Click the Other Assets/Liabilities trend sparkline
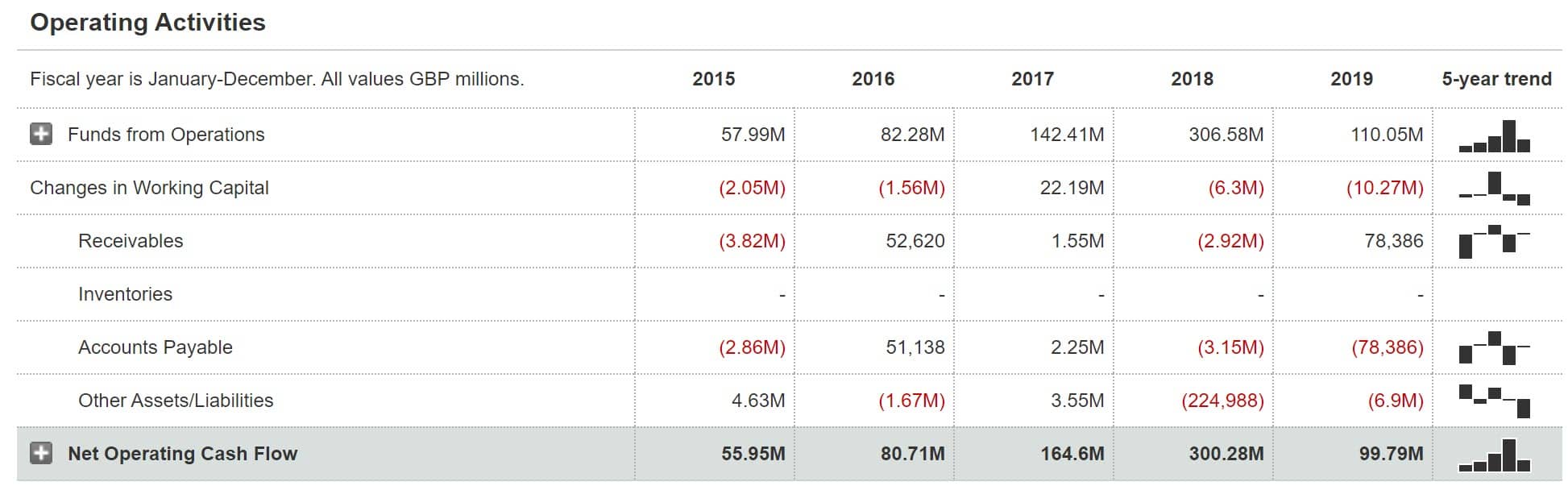Viewport: 1568px width, 486px height. [x=1494, y=401]
